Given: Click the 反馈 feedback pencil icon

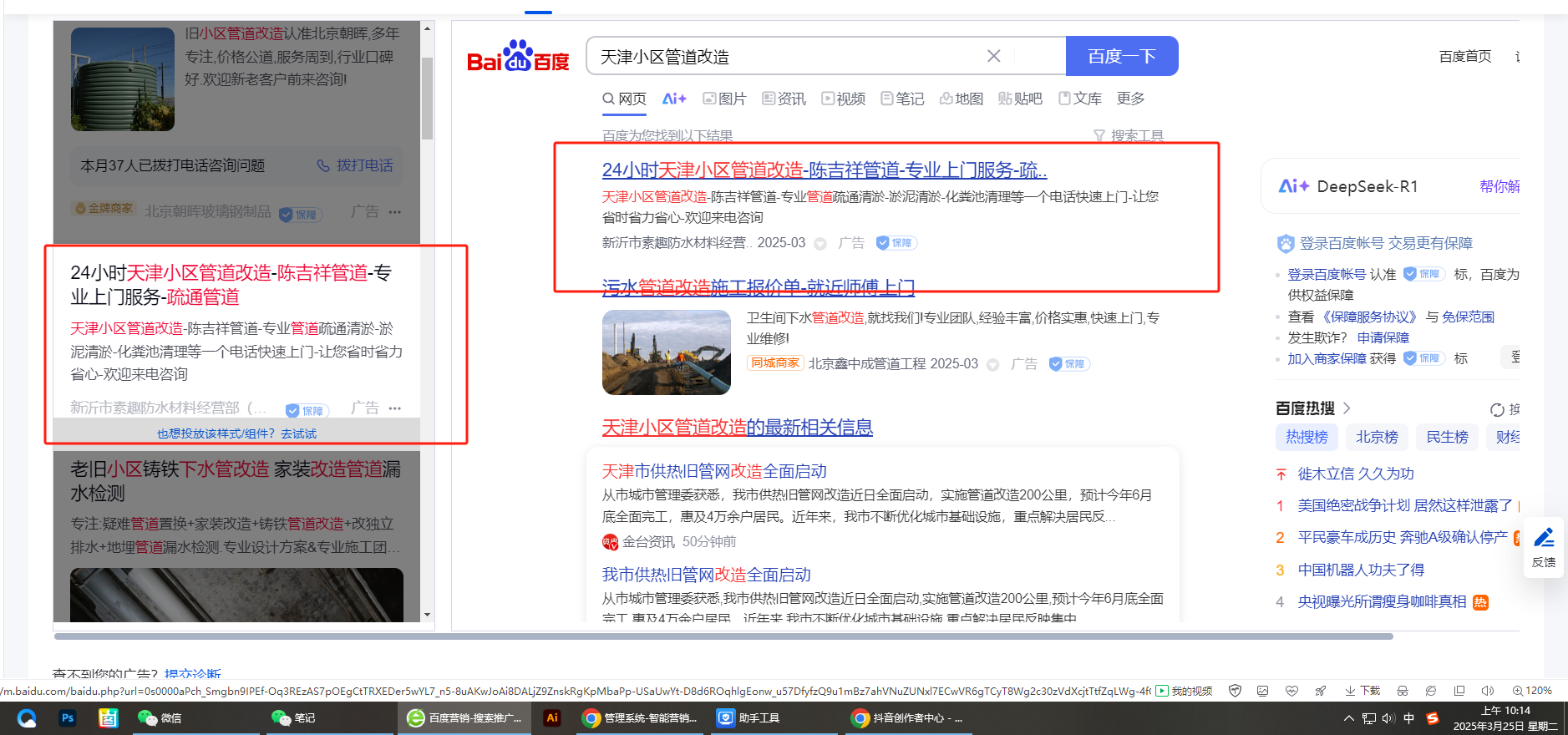Looking at the screenshot, I should 1544,538.
